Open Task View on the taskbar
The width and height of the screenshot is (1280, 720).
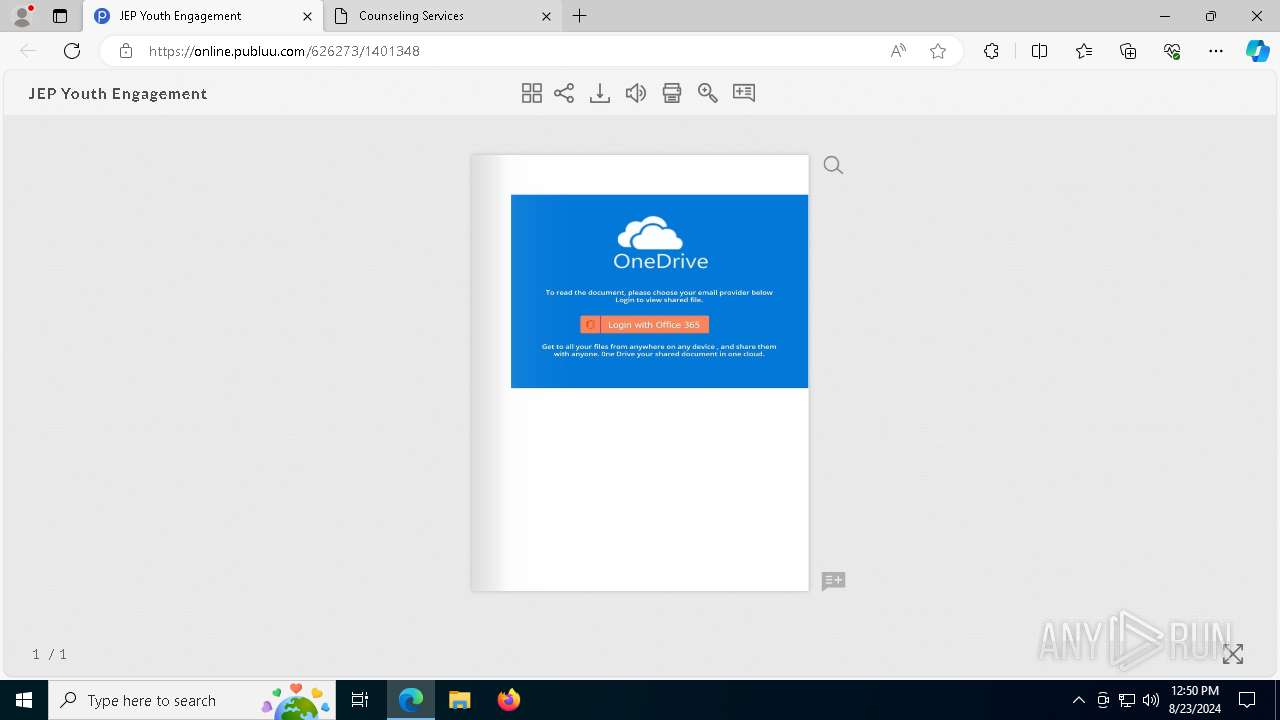[360, 700]
